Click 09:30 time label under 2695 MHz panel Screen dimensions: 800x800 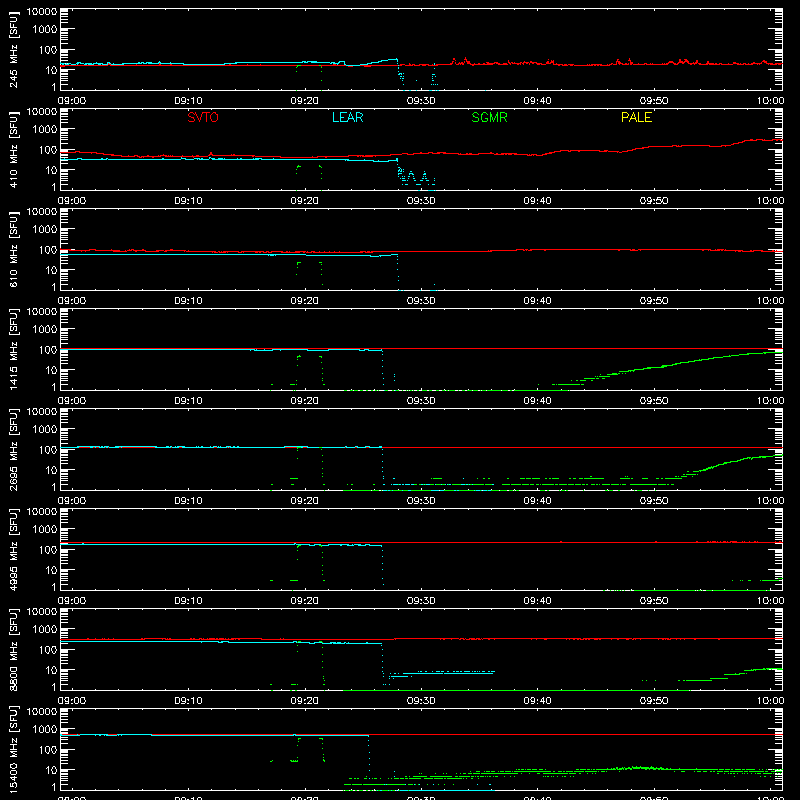point(421,501)
